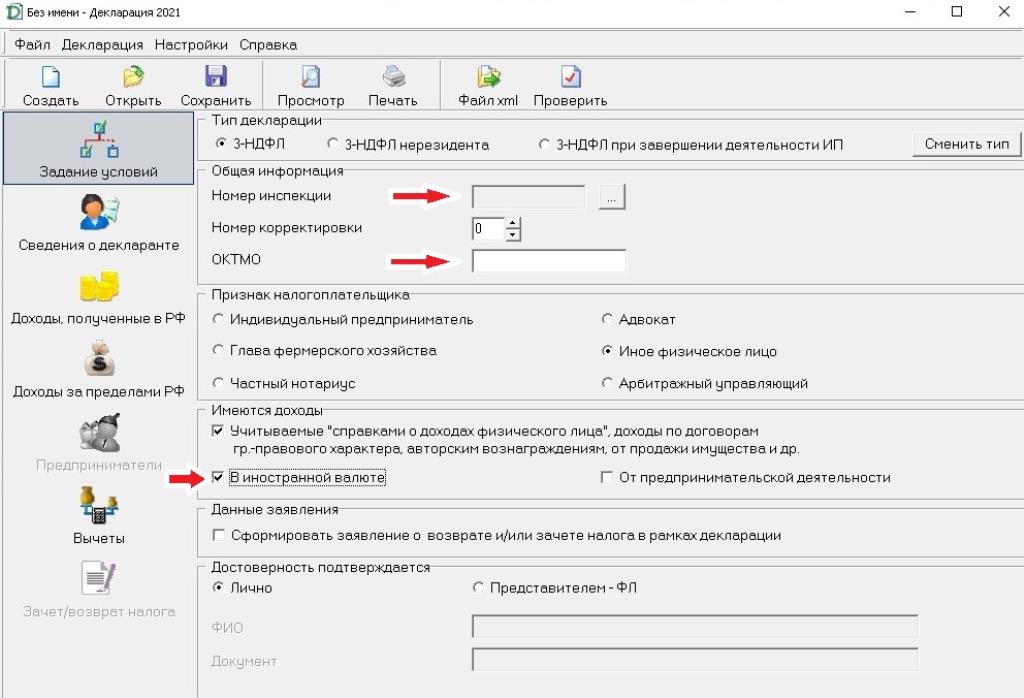
Task: Click the Просмотр preview icon
Action: (311, 76)
